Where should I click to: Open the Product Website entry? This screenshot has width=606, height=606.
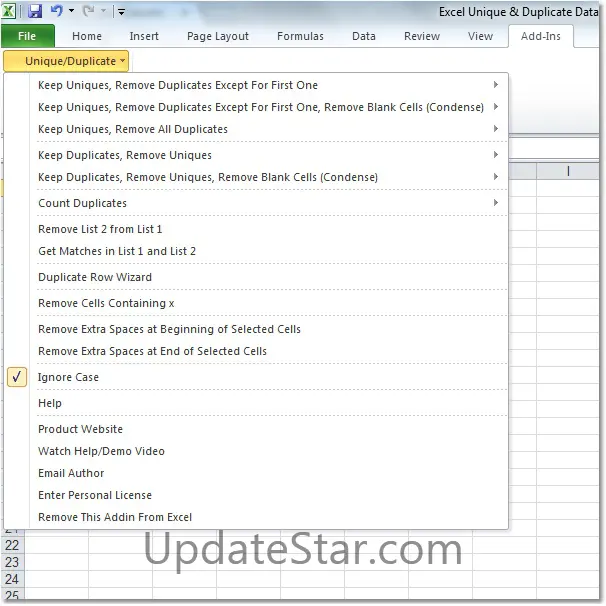coord(269,429)
